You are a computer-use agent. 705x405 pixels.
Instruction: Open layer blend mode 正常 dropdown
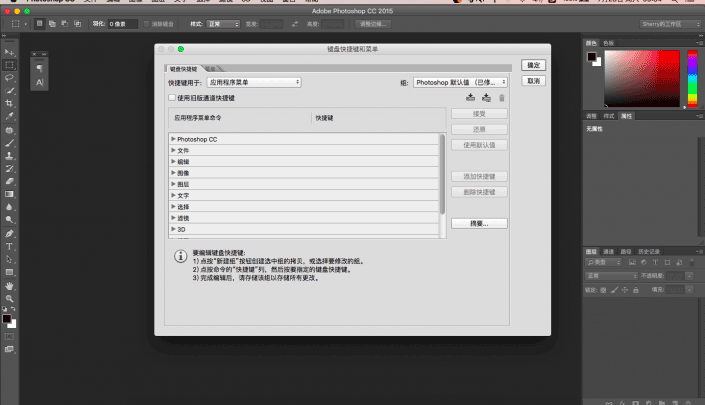click(x=611, y=276)
